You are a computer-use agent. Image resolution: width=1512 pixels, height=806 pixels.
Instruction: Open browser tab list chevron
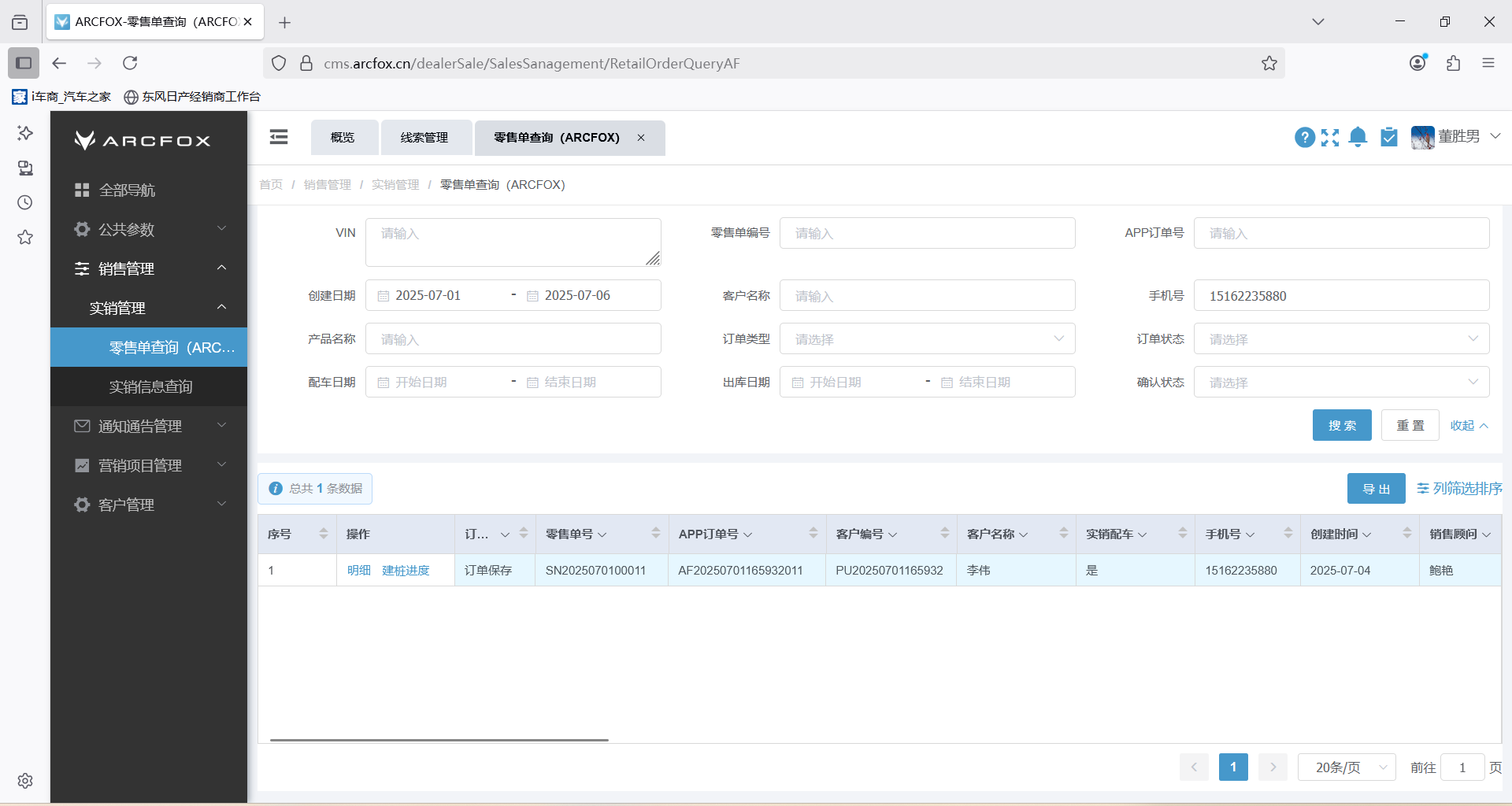(1318, 22)
